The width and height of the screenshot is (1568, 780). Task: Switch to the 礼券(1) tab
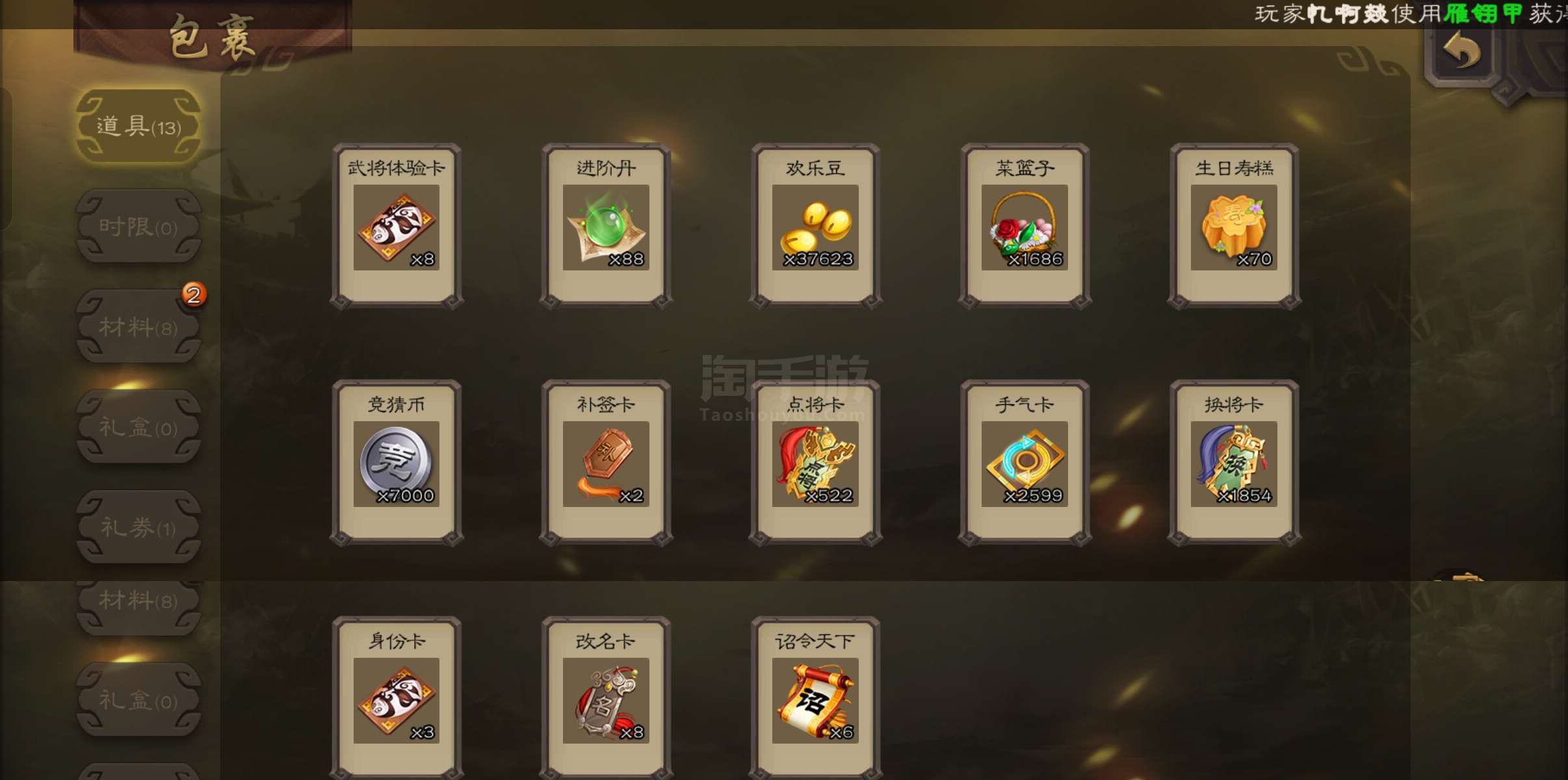tap(138, 527)
